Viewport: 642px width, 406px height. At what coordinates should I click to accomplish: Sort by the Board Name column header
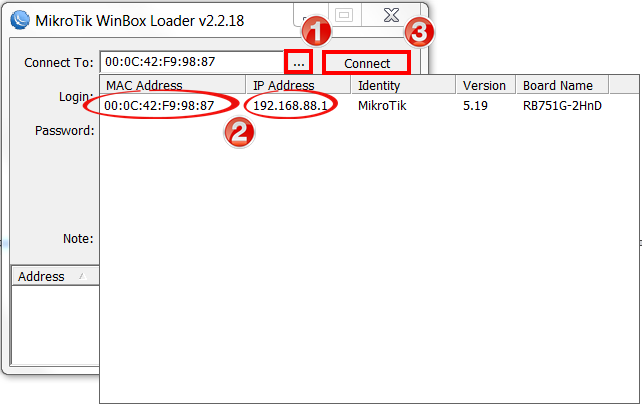coord(563,85)
